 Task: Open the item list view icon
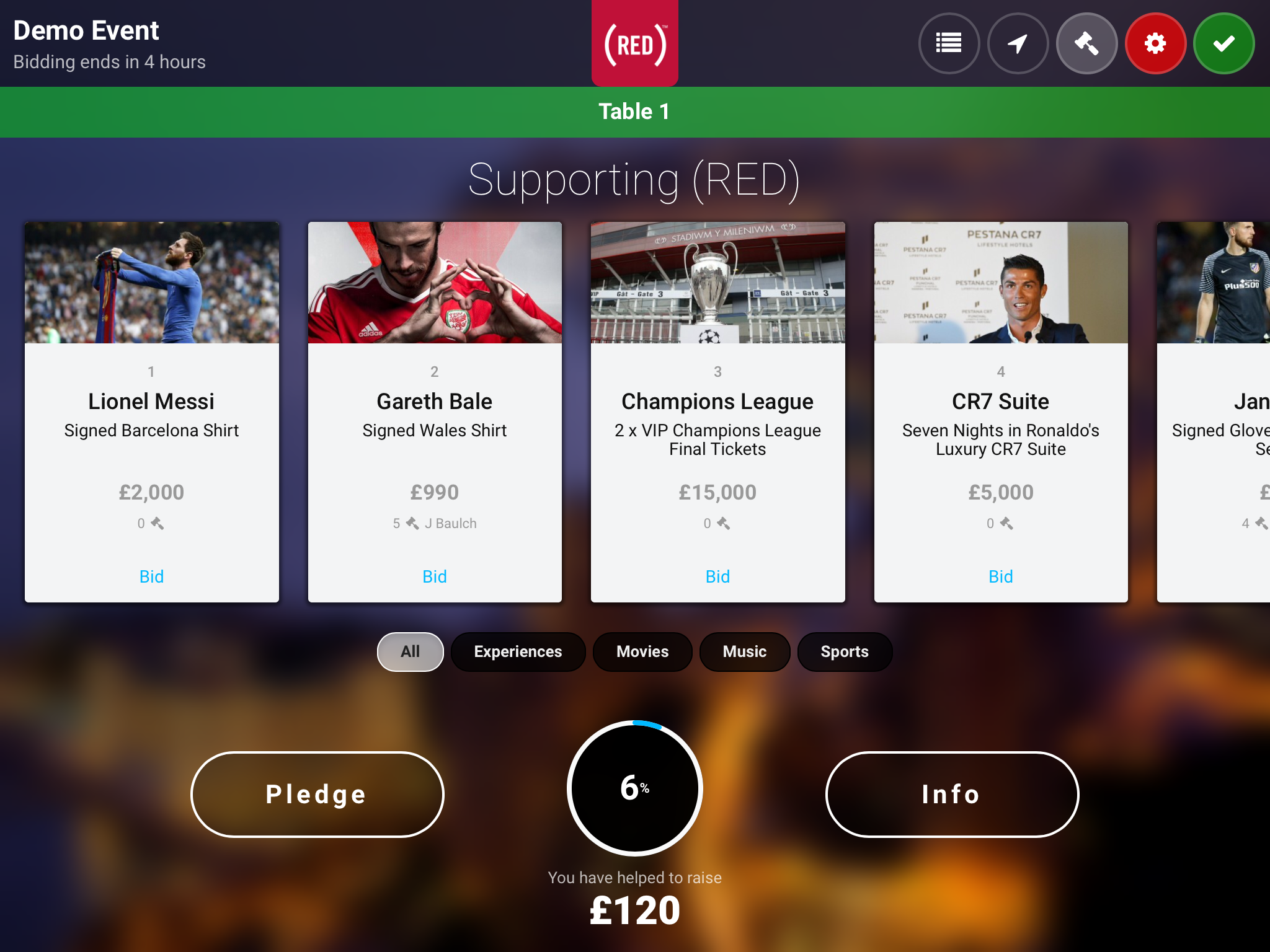click(949, 43)
